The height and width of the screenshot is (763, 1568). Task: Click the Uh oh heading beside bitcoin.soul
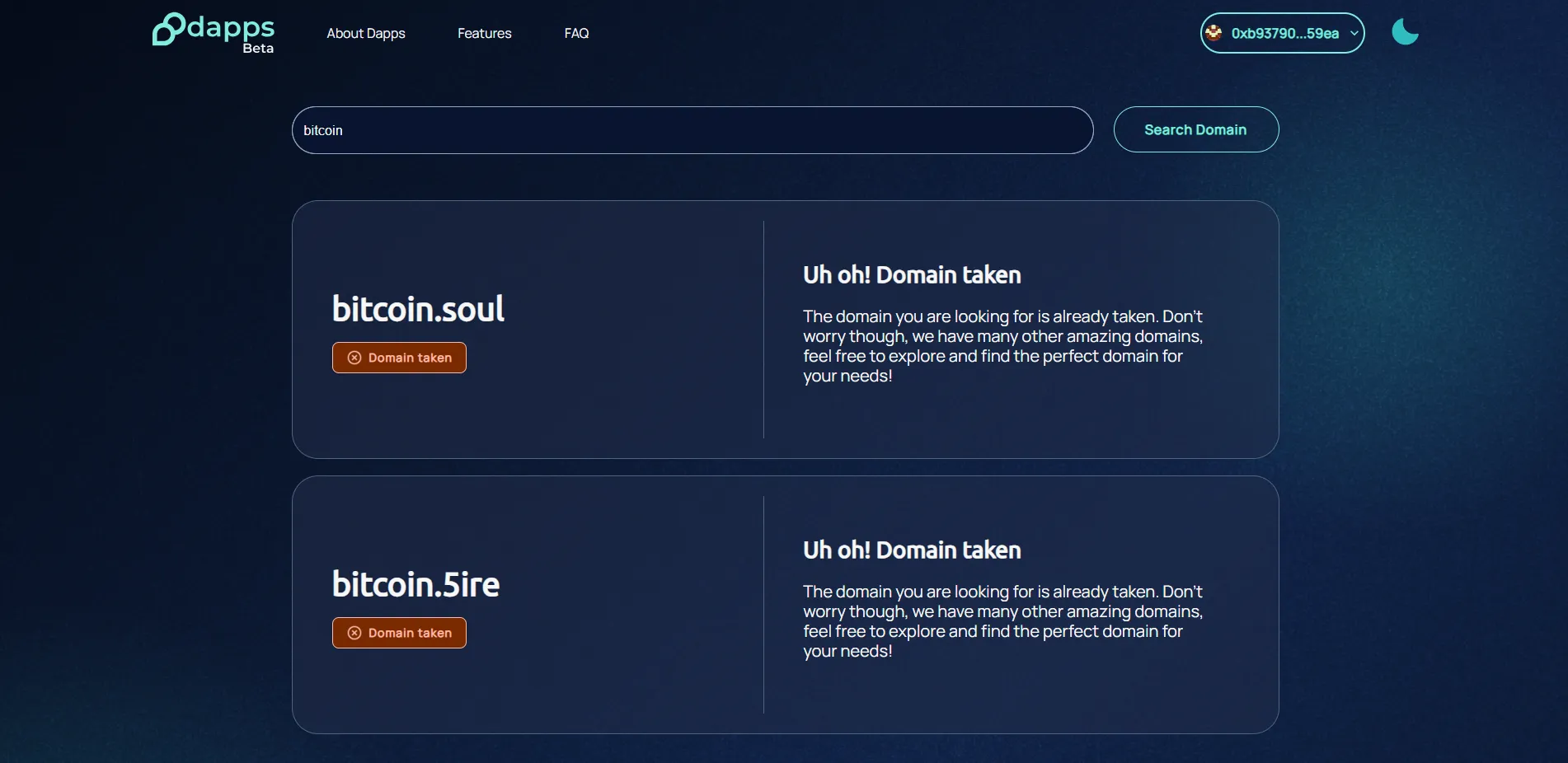(912, 275)
